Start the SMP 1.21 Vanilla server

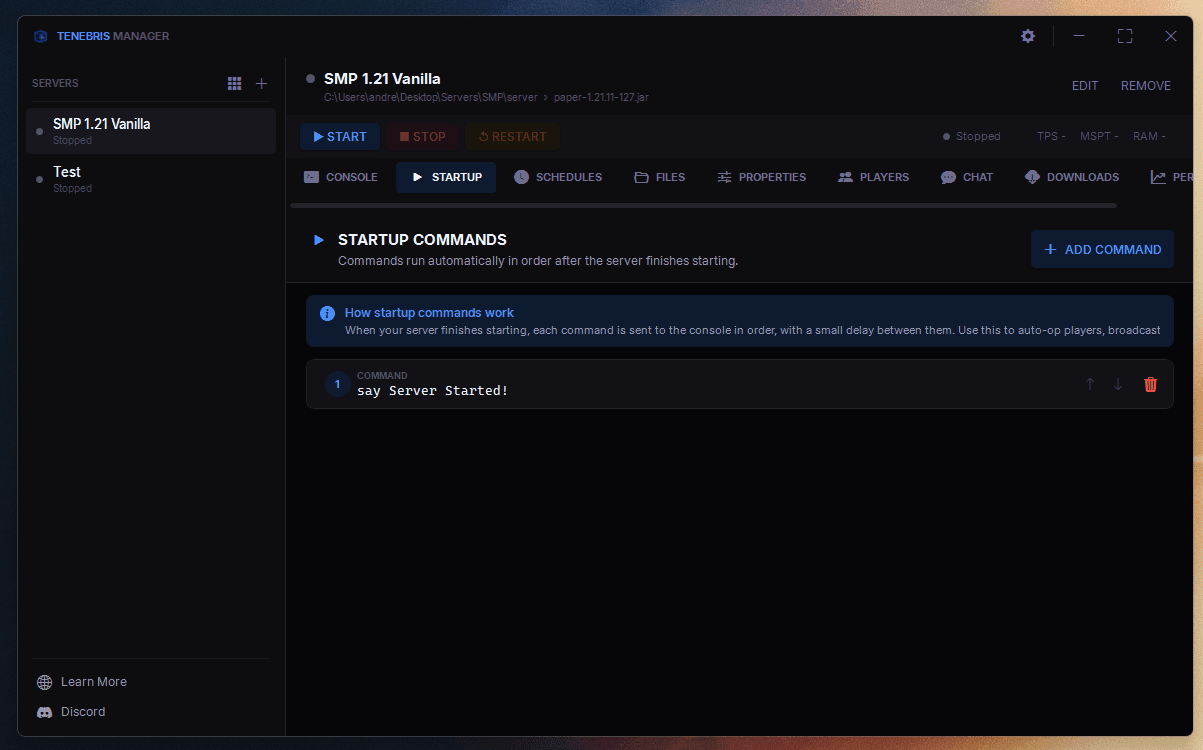tap(340, 137)
